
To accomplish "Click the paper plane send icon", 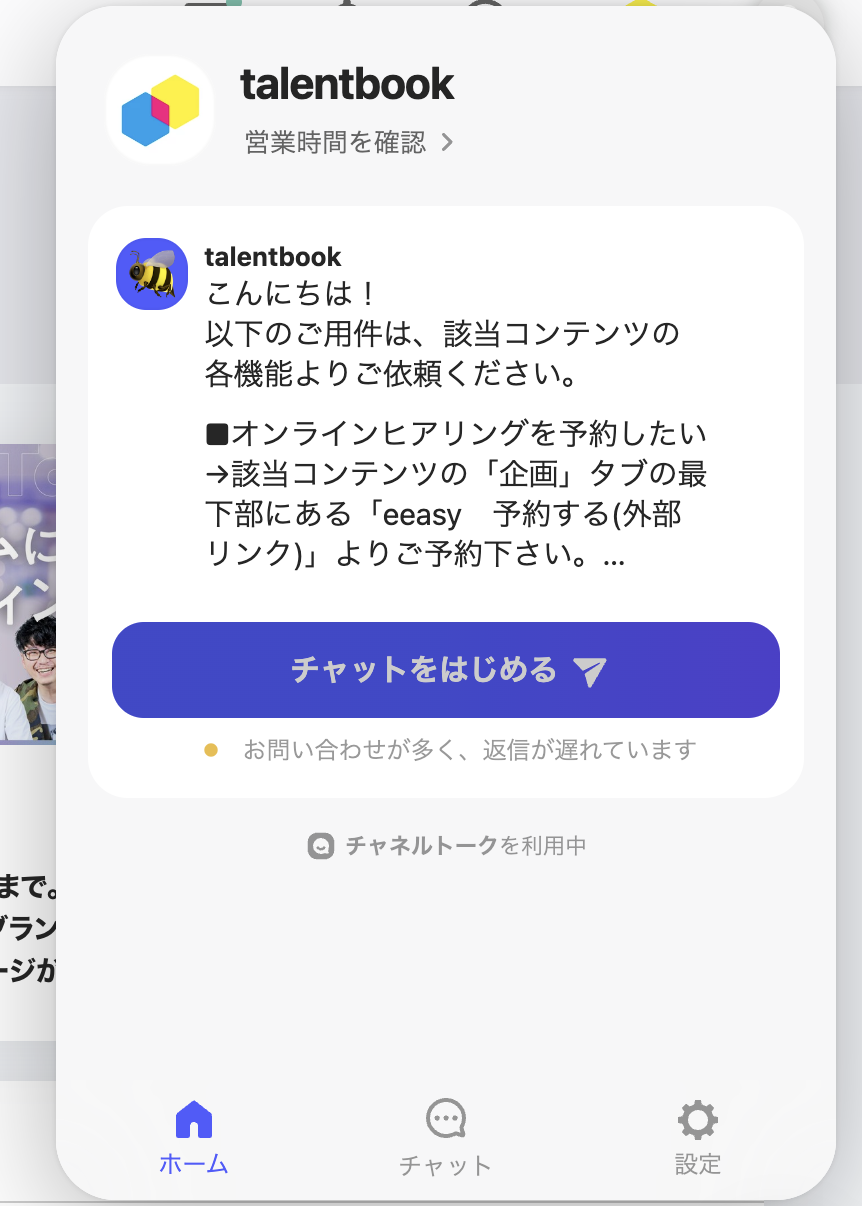I will click(x=591, y=671).
